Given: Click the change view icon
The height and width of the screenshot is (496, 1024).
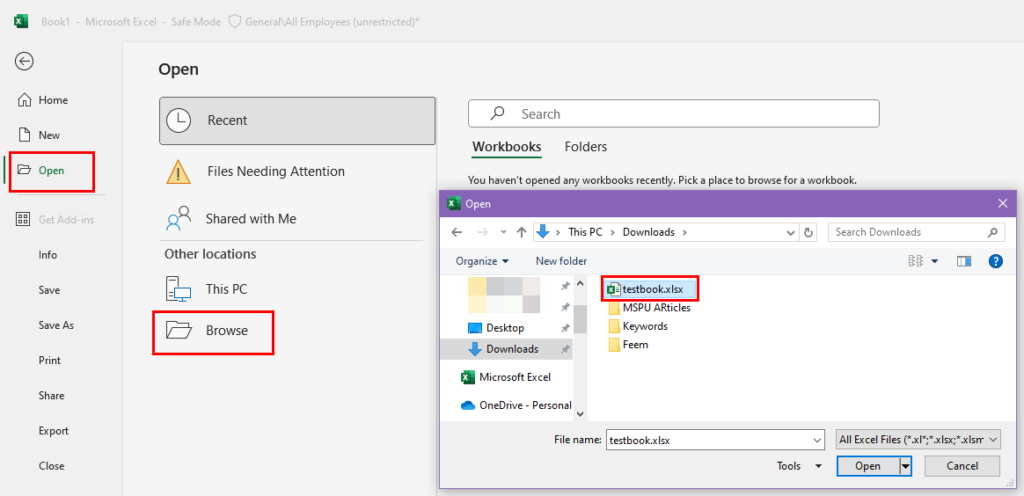Looking at the screenshot, I should pos(916,261).
